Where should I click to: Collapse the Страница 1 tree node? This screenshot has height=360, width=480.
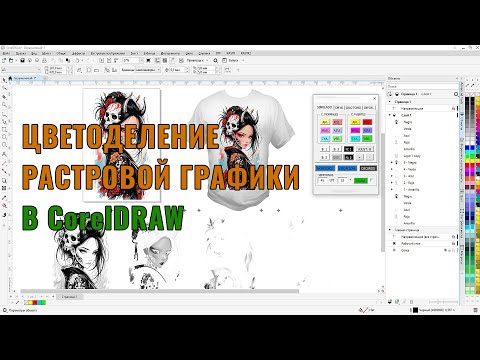(x=389, y=102)
